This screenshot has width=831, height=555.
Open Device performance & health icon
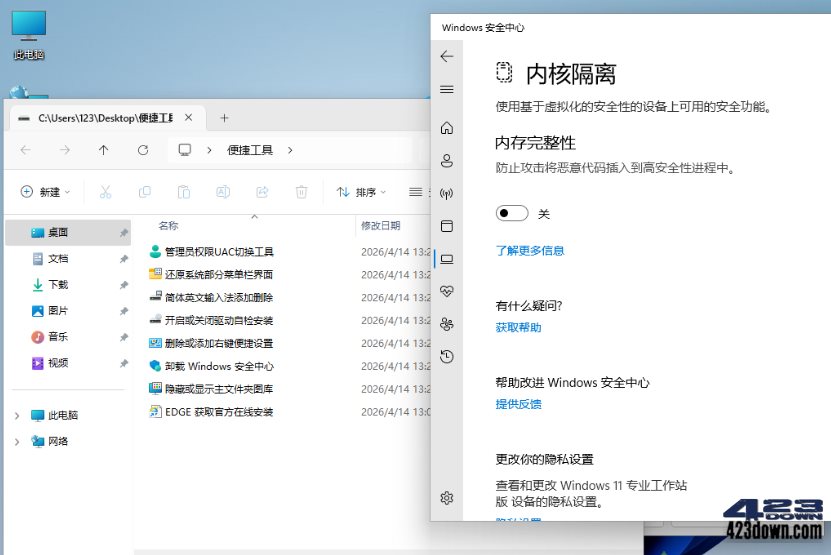point(447,291)
